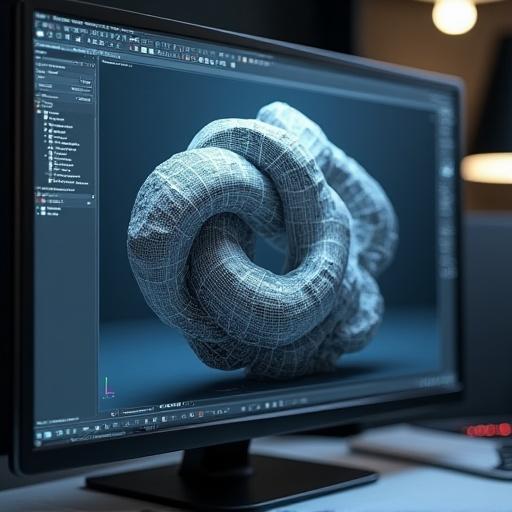Click the arrow at the highlighted row's end

click(89, 203)
